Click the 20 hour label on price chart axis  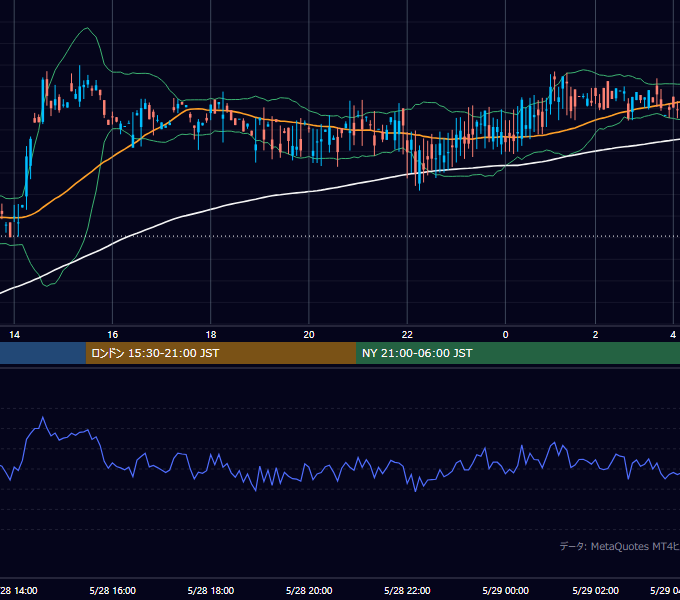tap(309, 335)
